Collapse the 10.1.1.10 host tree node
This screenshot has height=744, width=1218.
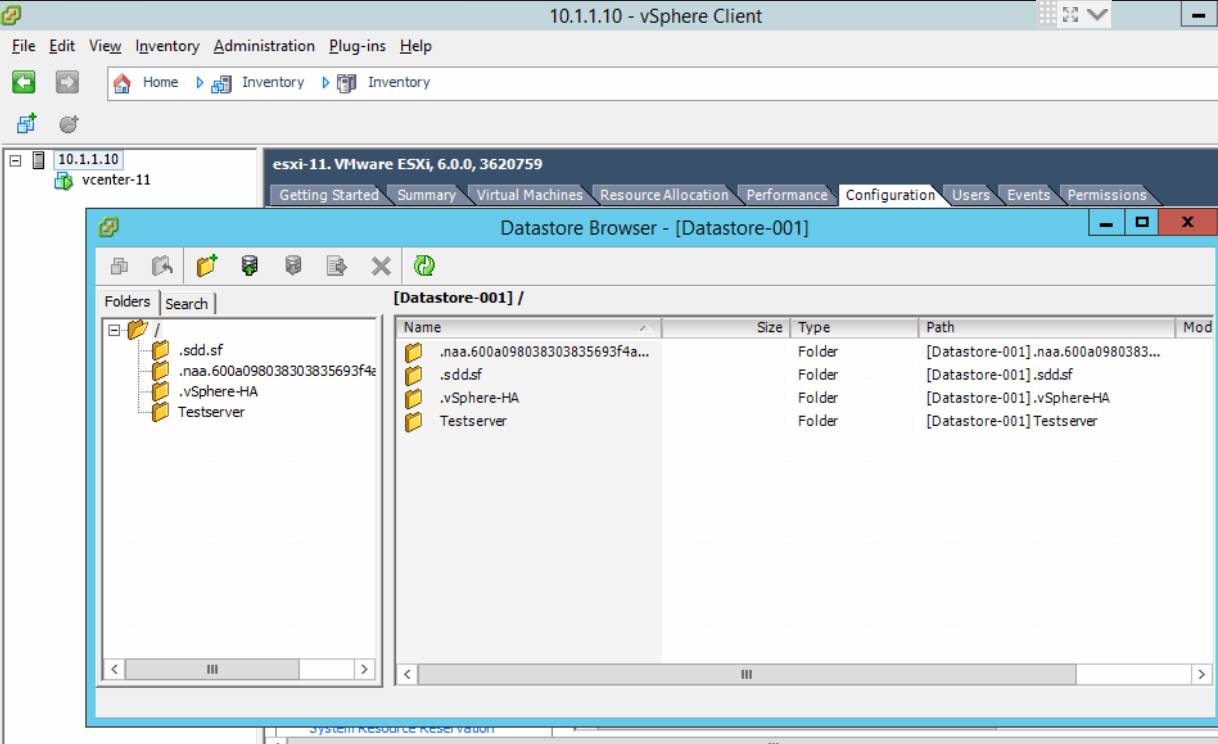click(x=15, y=160)
